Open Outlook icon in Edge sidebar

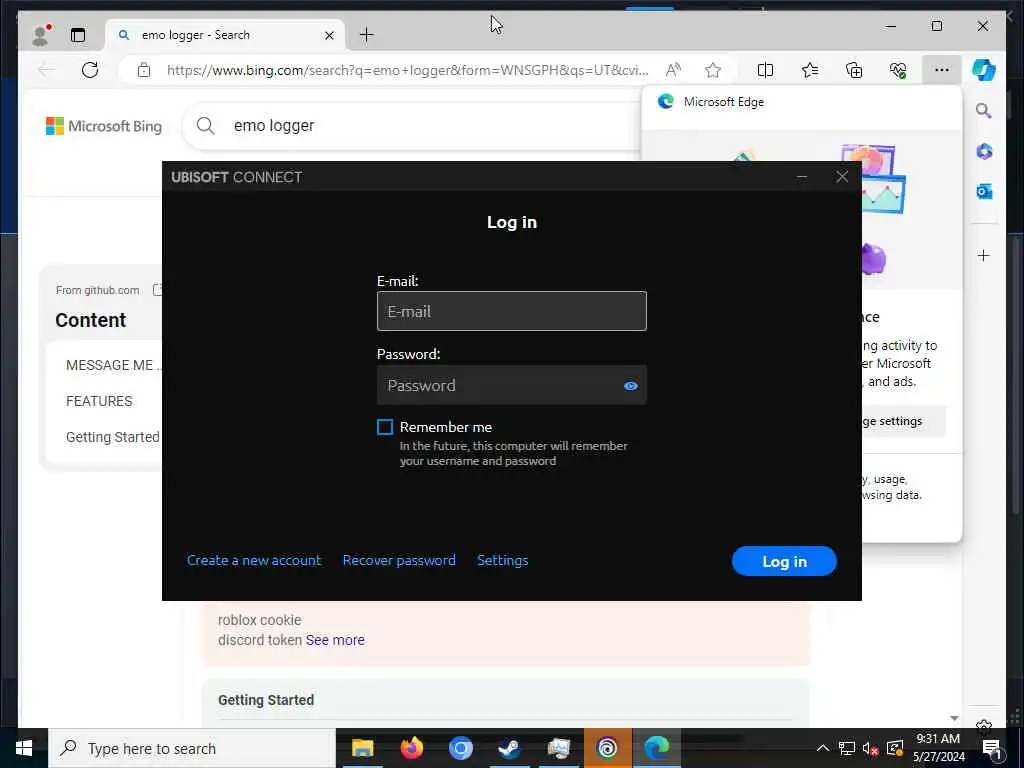[984, 191]
